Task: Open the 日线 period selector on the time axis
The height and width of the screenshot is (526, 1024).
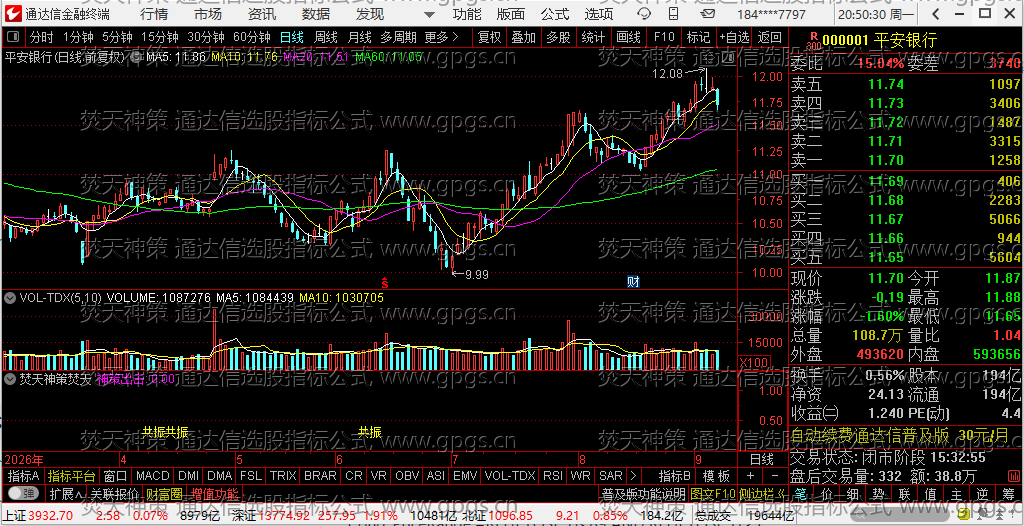Action: tap(761, 458)
